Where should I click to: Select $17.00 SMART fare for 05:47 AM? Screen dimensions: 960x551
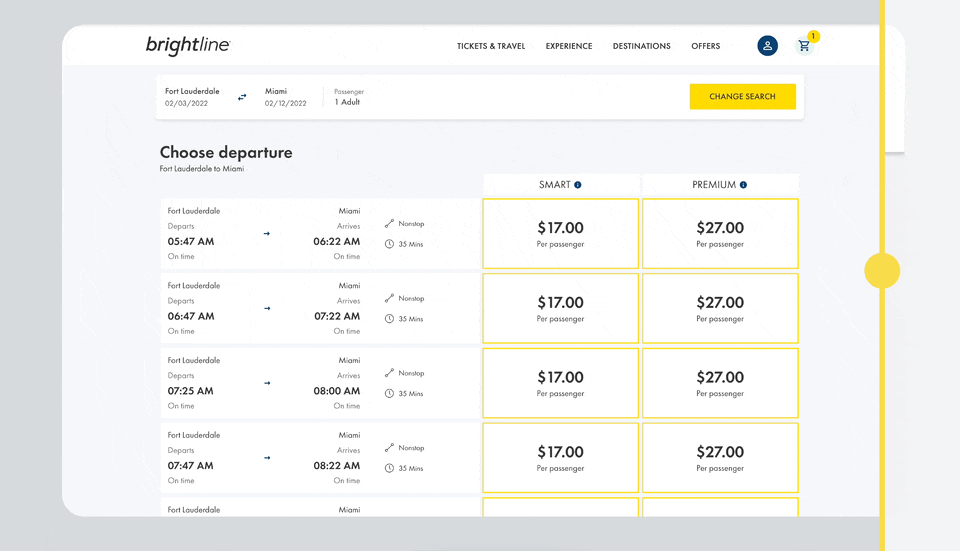coord(560,234)
